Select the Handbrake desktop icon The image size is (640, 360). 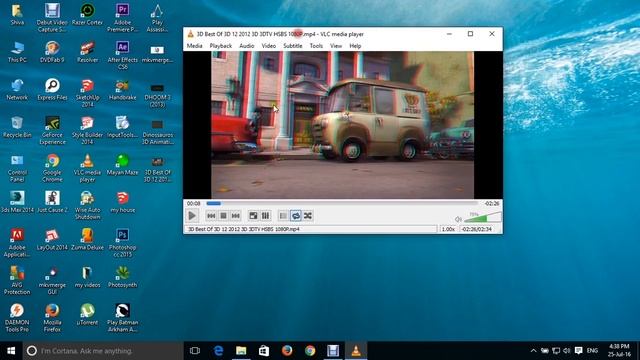tap(122, 89)
